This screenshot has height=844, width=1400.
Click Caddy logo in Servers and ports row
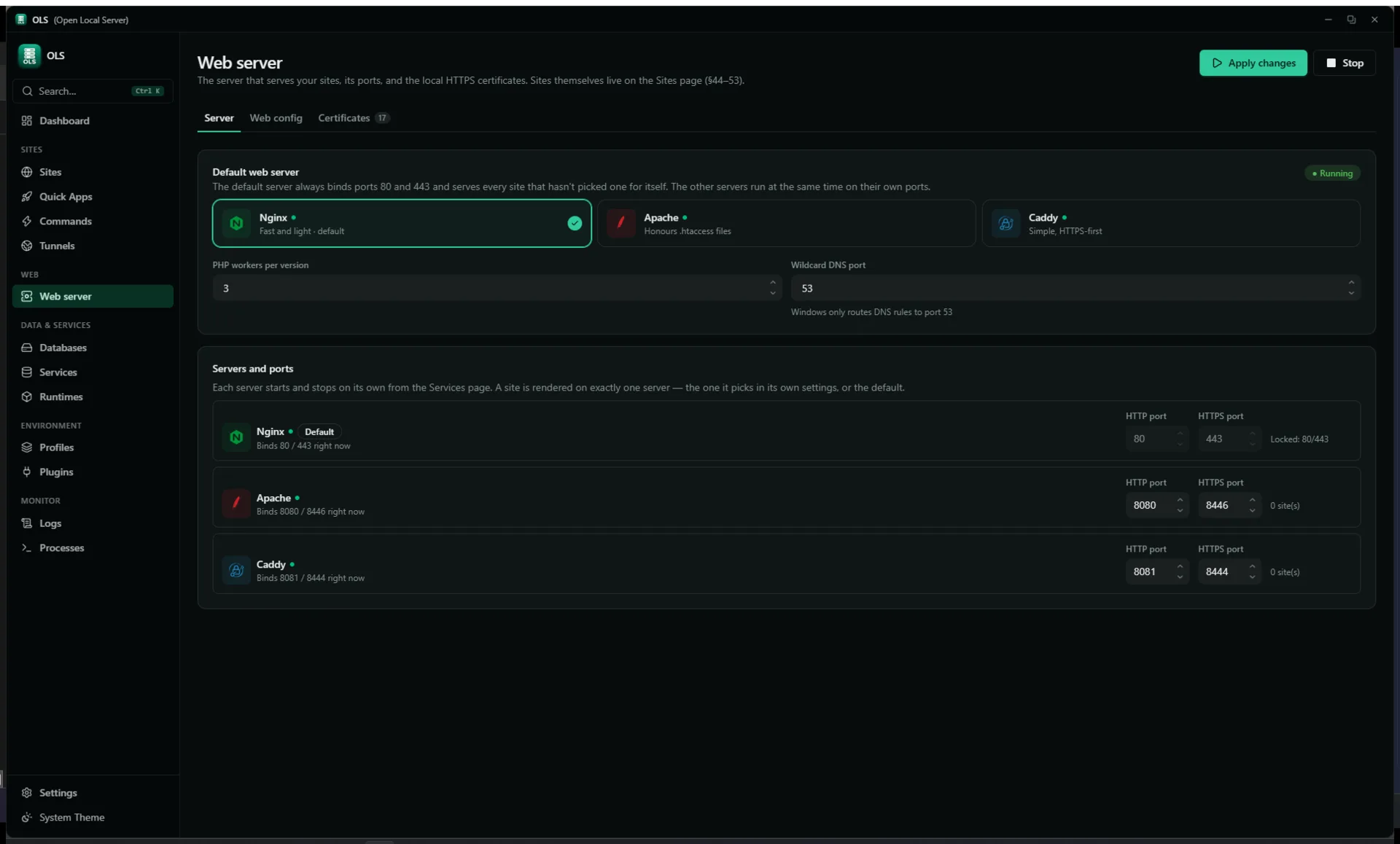(x=236, y=570)
